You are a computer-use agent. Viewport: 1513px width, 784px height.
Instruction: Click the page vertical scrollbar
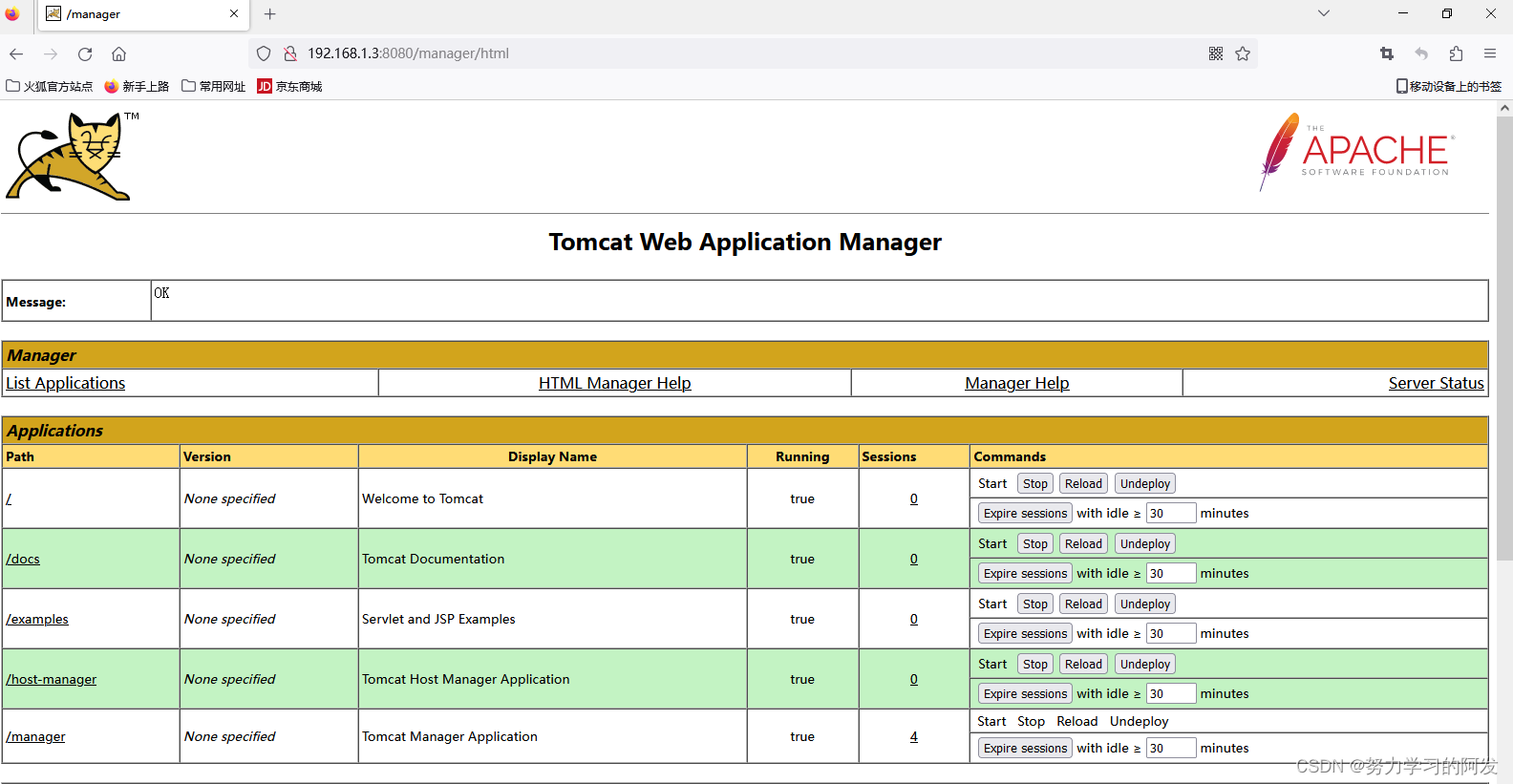coord(1504,339)
